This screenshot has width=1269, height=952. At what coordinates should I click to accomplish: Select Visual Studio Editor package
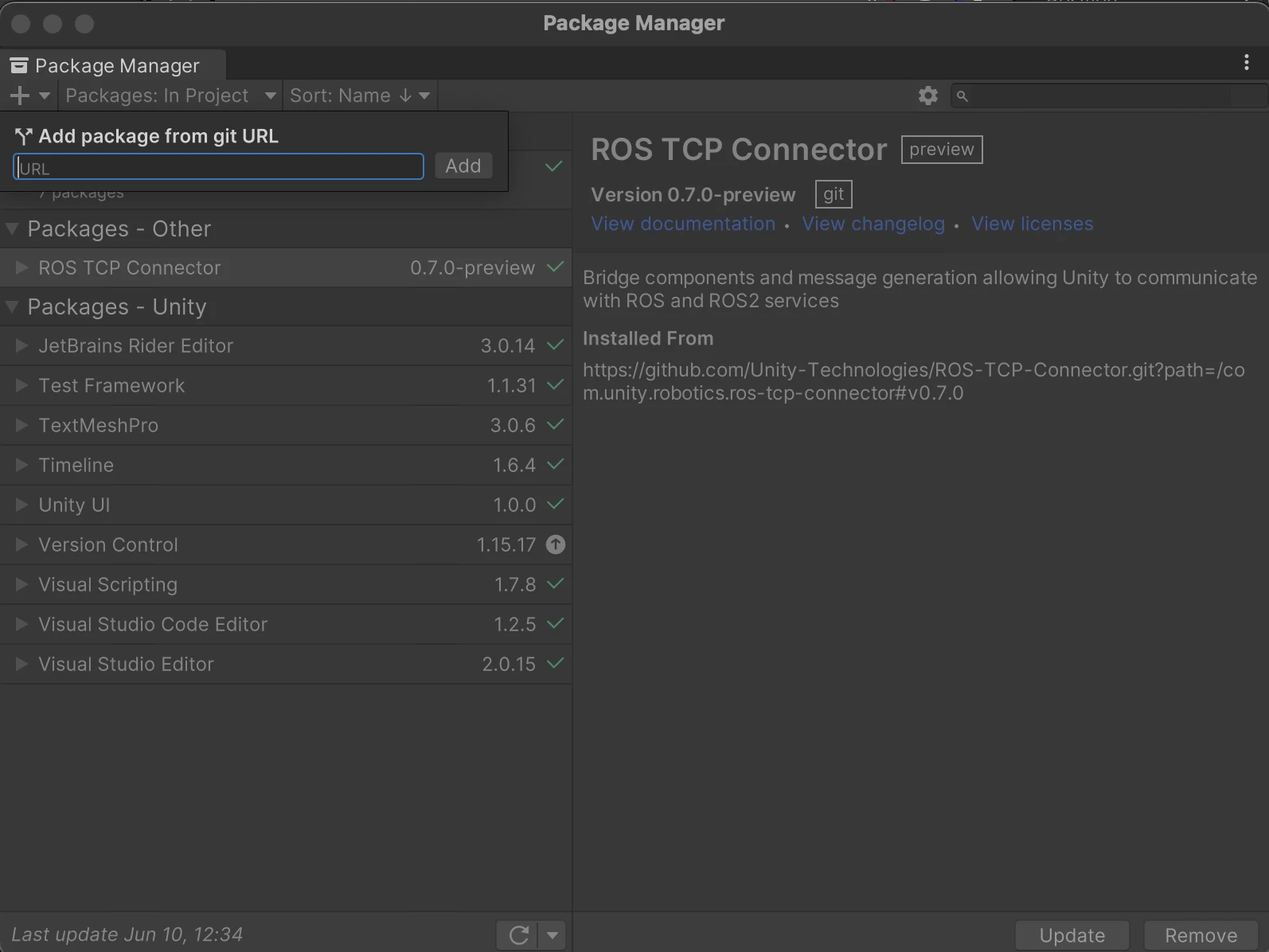[x=286, y=664]
